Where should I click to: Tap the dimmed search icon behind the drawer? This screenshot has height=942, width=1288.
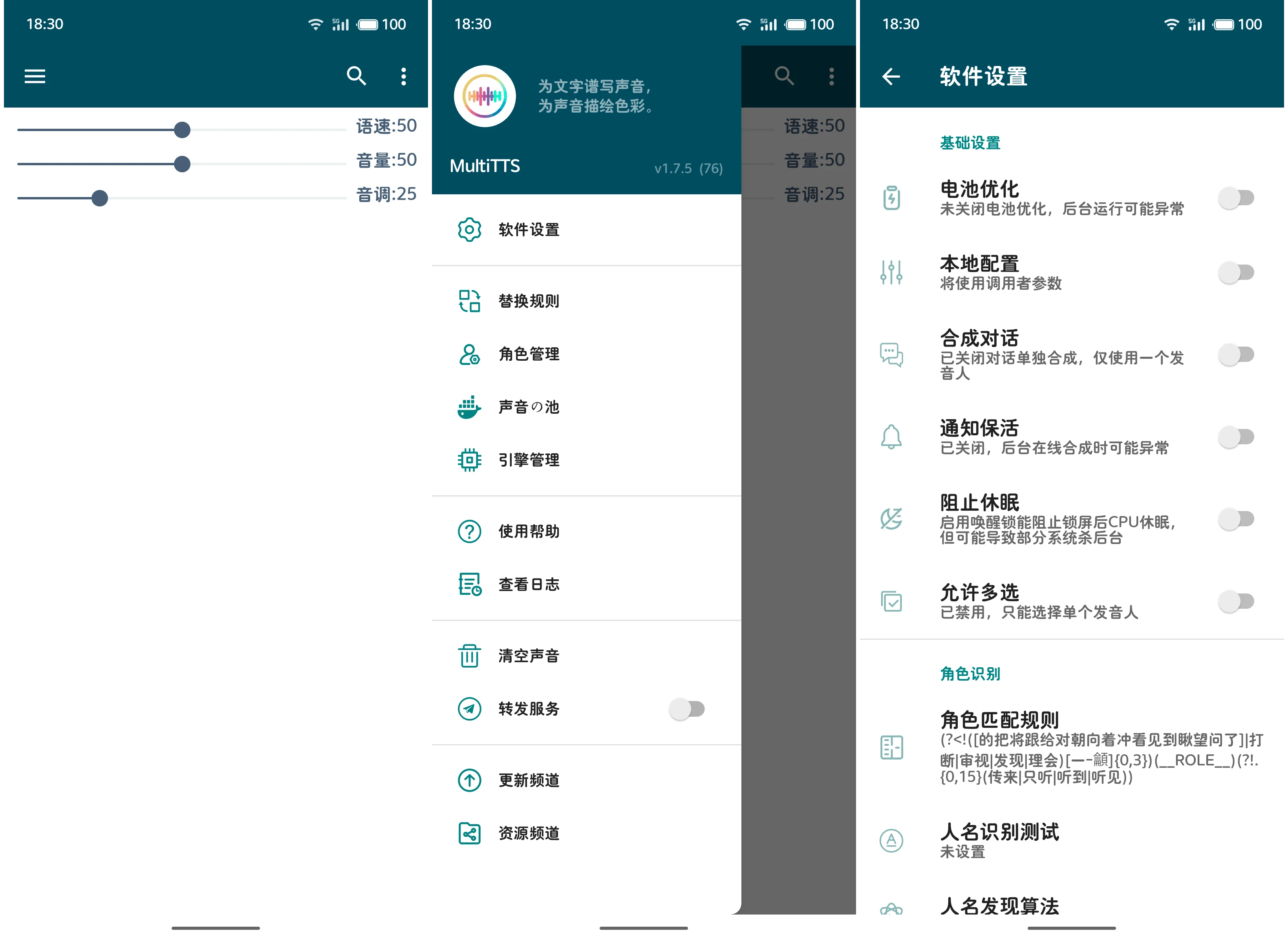(784, 76)
